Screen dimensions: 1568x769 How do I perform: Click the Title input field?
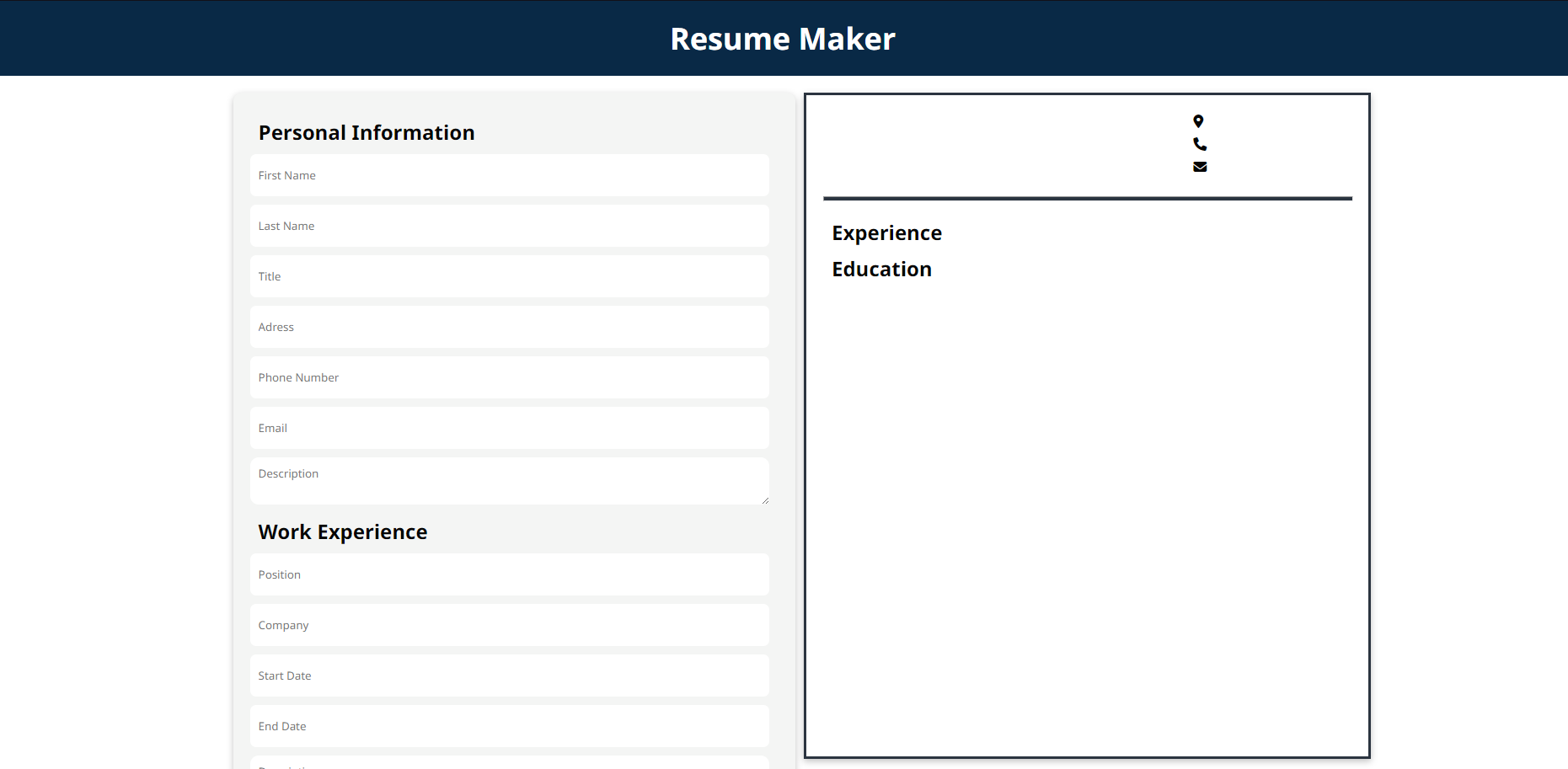(x=509, y=276)
